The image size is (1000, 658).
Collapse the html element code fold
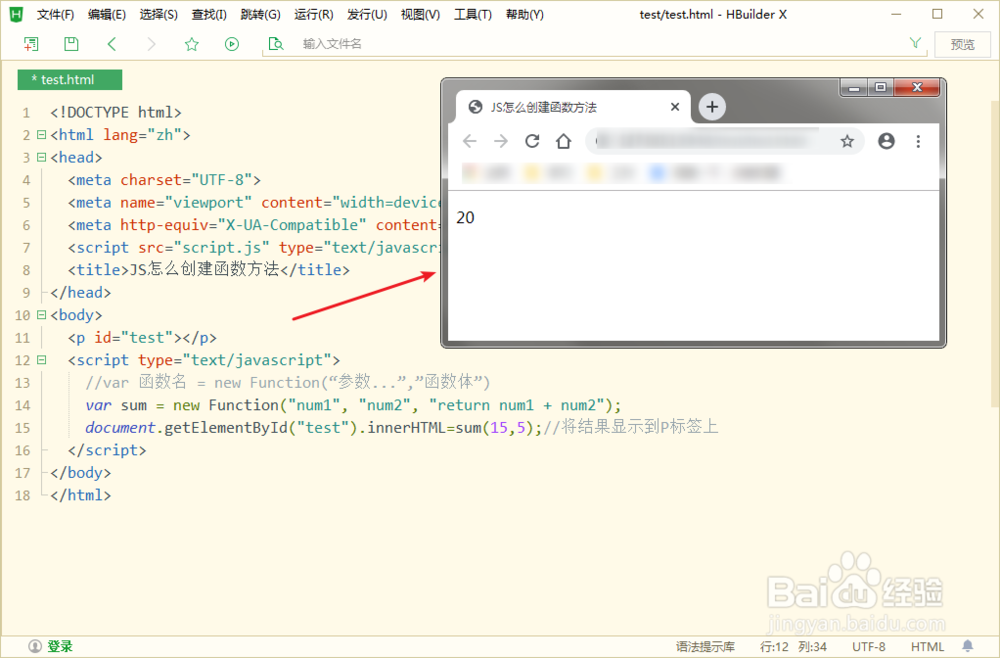click(41, 134)
